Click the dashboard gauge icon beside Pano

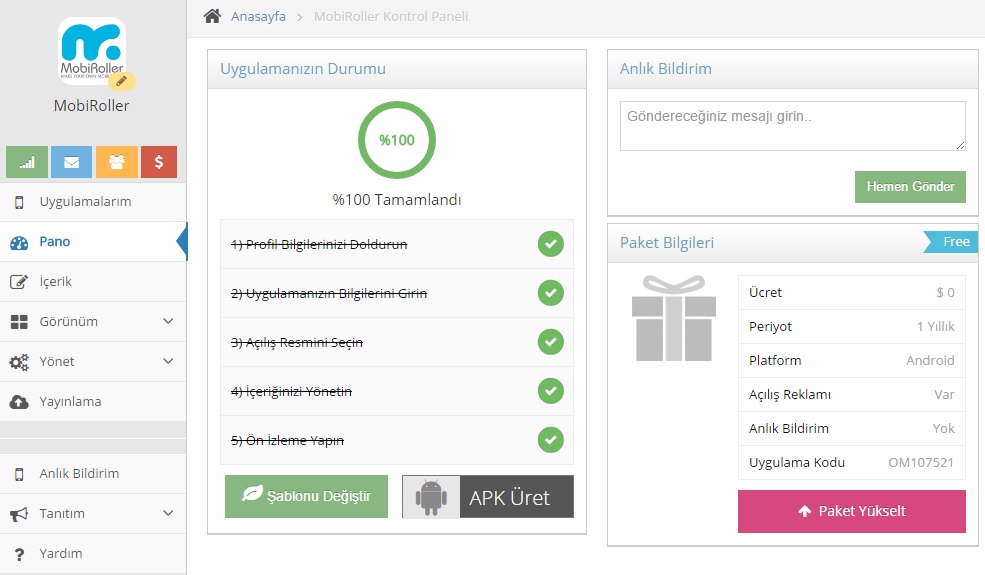coord(19,243)
